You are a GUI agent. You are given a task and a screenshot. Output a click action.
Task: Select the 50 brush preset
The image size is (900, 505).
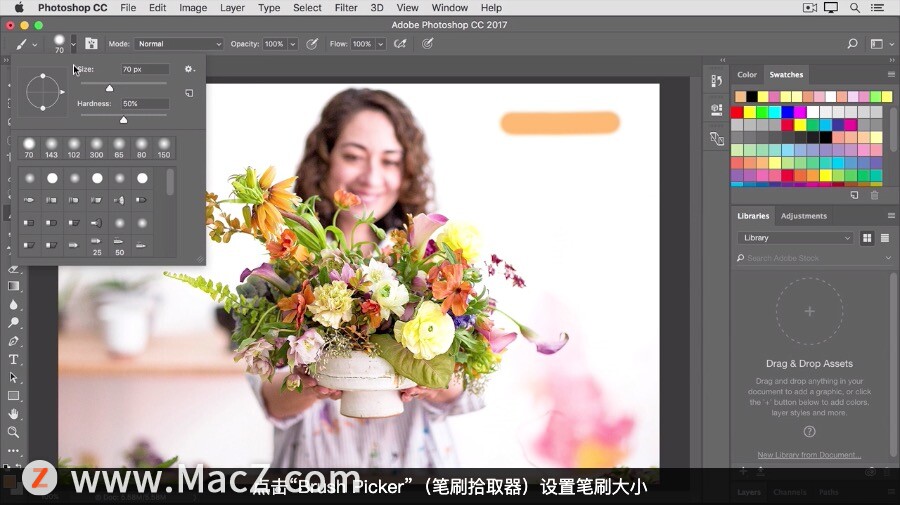(x=119, y=246)
